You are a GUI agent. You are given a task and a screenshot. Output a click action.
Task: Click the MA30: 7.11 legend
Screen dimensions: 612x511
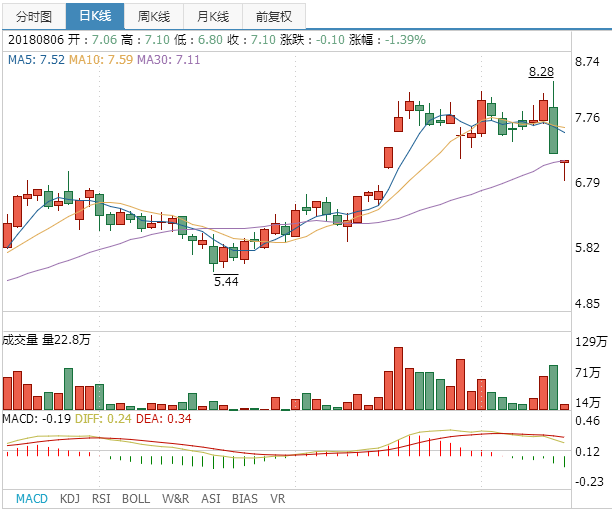click(x=168, y=60)
